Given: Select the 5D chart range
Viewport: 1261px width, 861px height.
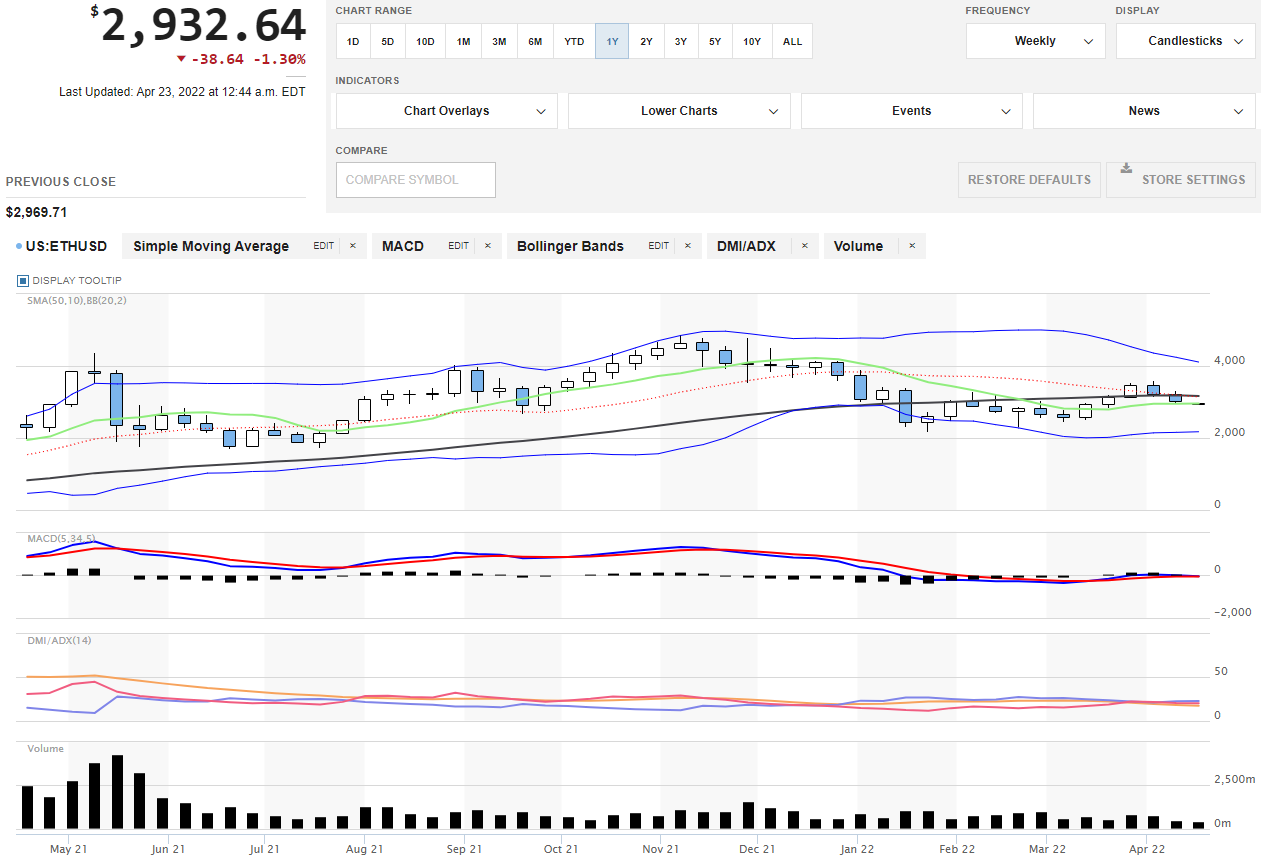Looking at the screenshot, I should (387, 42).
